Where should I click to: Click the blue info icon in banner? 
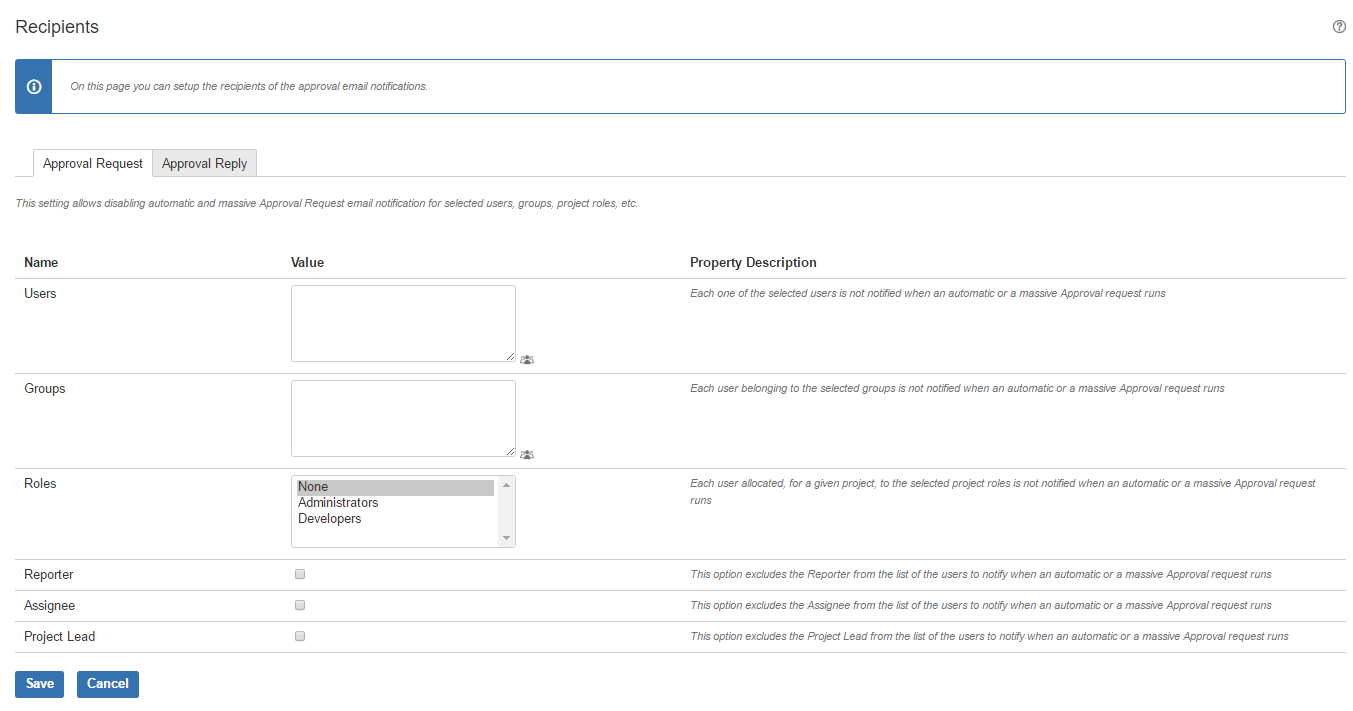[x=34, y=87]
